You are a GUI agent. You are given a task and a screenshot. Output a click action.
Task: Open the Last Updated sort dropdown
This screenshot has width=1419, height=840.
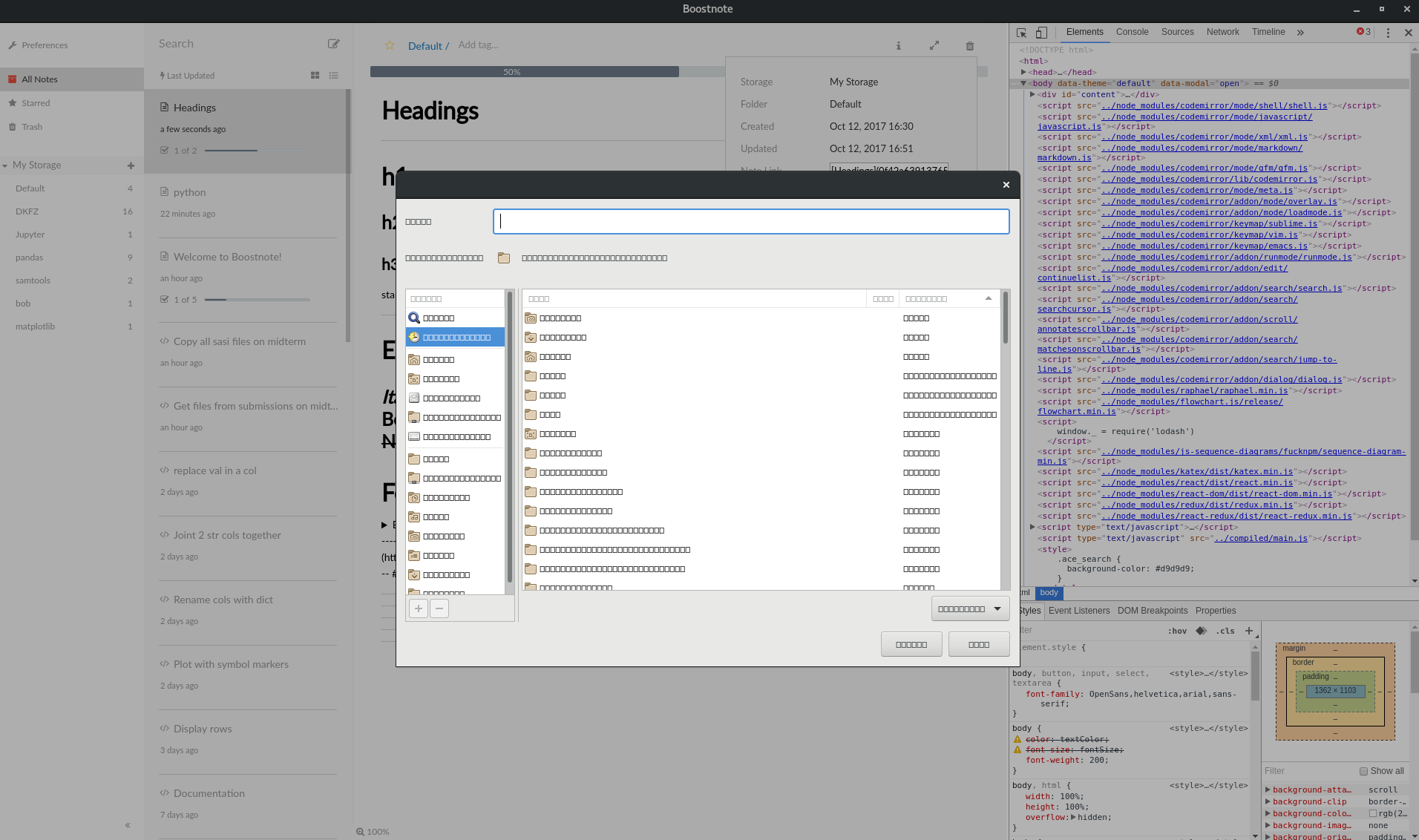187,76
